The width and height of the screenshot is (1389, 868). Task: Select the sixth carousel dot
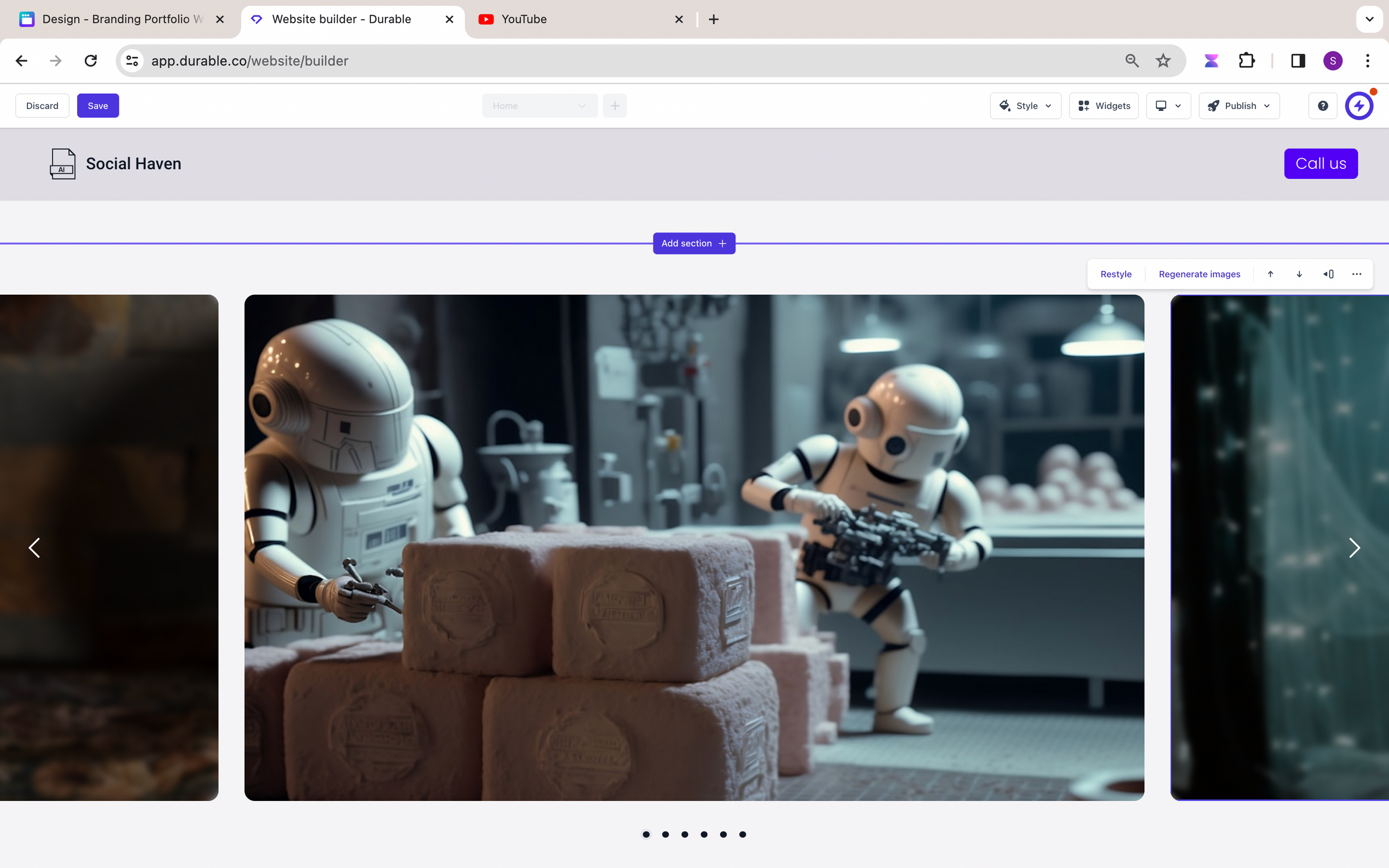tap(743, 835)
